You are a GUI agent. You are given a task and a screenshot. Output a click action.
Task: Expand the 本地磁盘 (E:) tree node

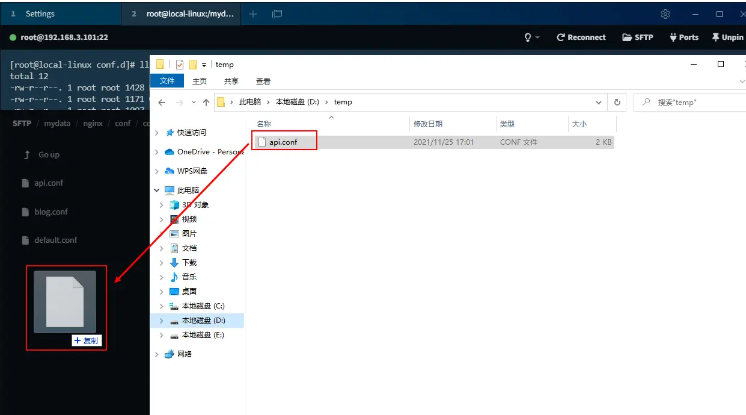[x=161, y=335]
